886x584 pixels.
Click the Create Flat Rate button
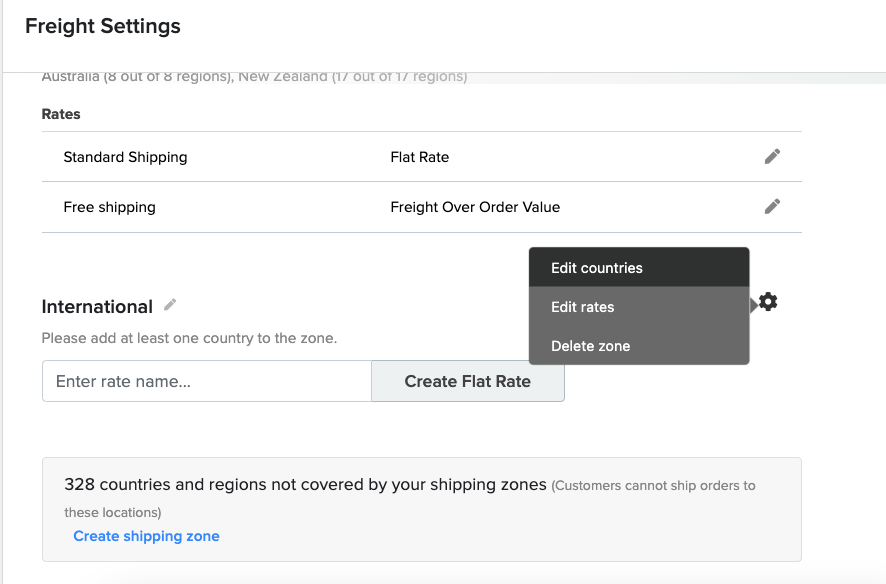468,381
